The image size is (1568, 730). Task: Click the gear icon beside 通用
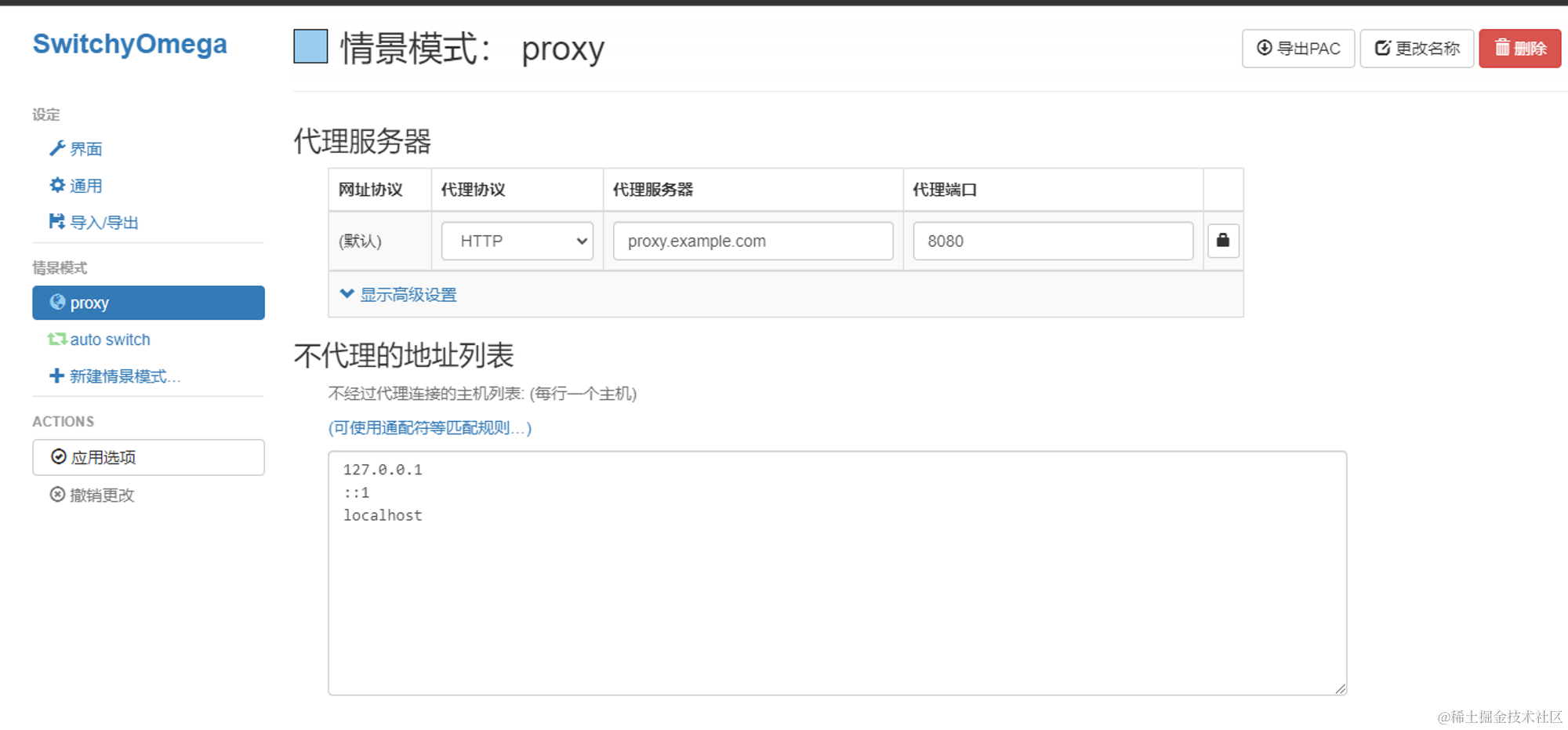57,185
